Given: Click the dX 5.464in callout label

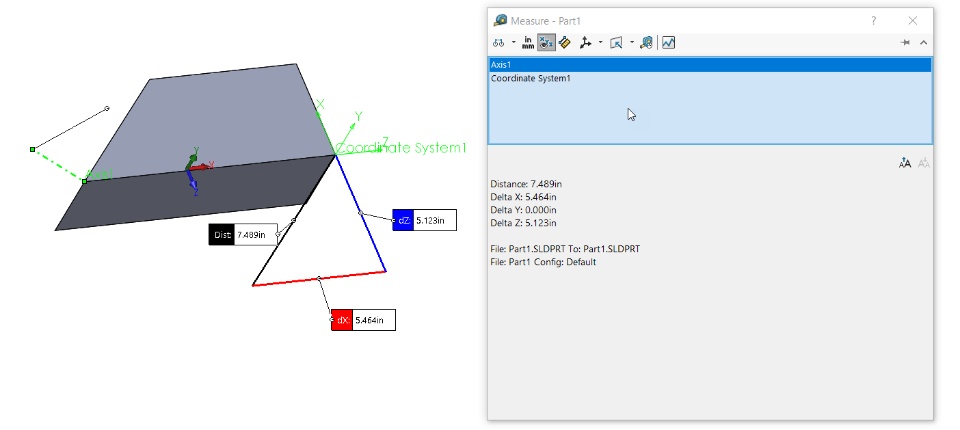Looking at the screenshot, I should (363, 320).
